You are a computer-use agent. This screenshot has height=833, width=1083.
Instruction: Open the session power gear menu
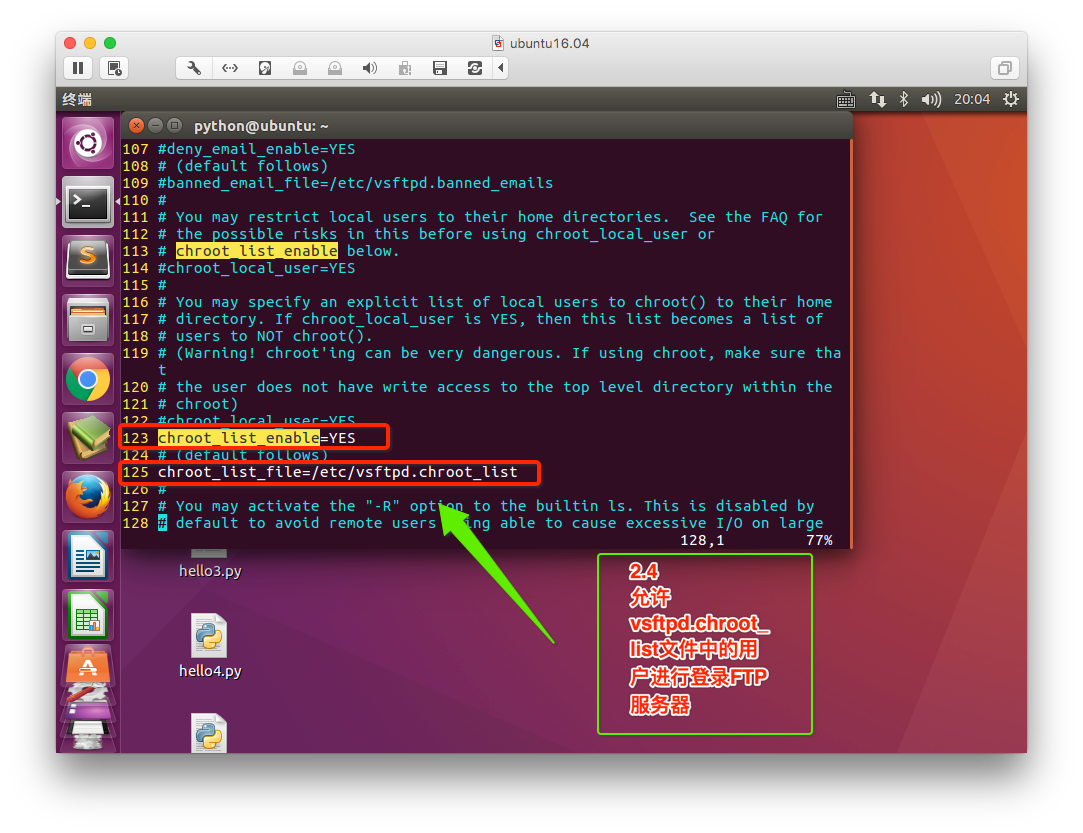pyautogui.click(x=1010, y=99)
